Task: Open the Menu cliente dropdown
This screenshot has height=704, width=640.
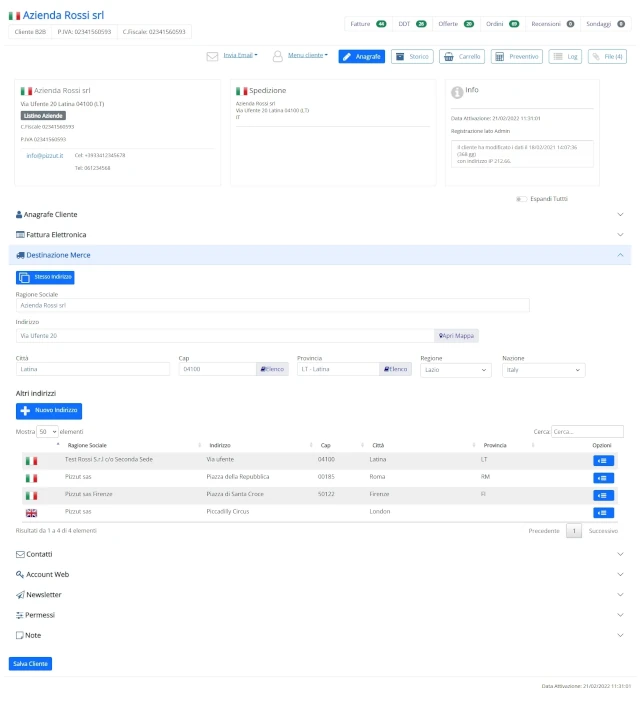Action: tap(308, 55)
